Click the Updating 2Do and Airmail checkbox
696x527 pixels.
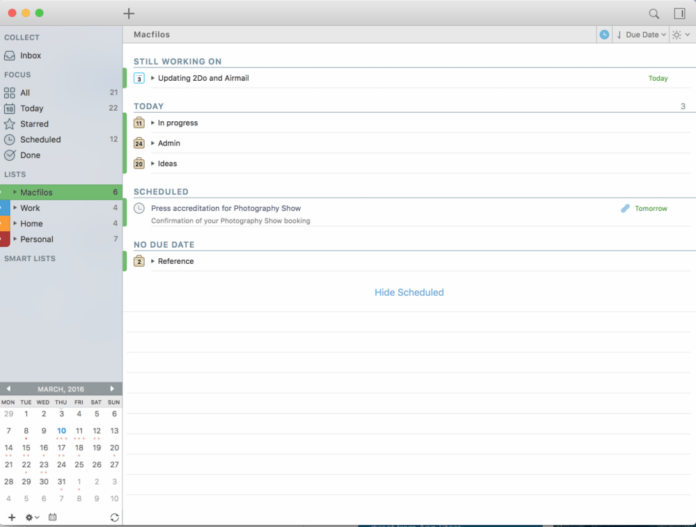coord(139,78)
